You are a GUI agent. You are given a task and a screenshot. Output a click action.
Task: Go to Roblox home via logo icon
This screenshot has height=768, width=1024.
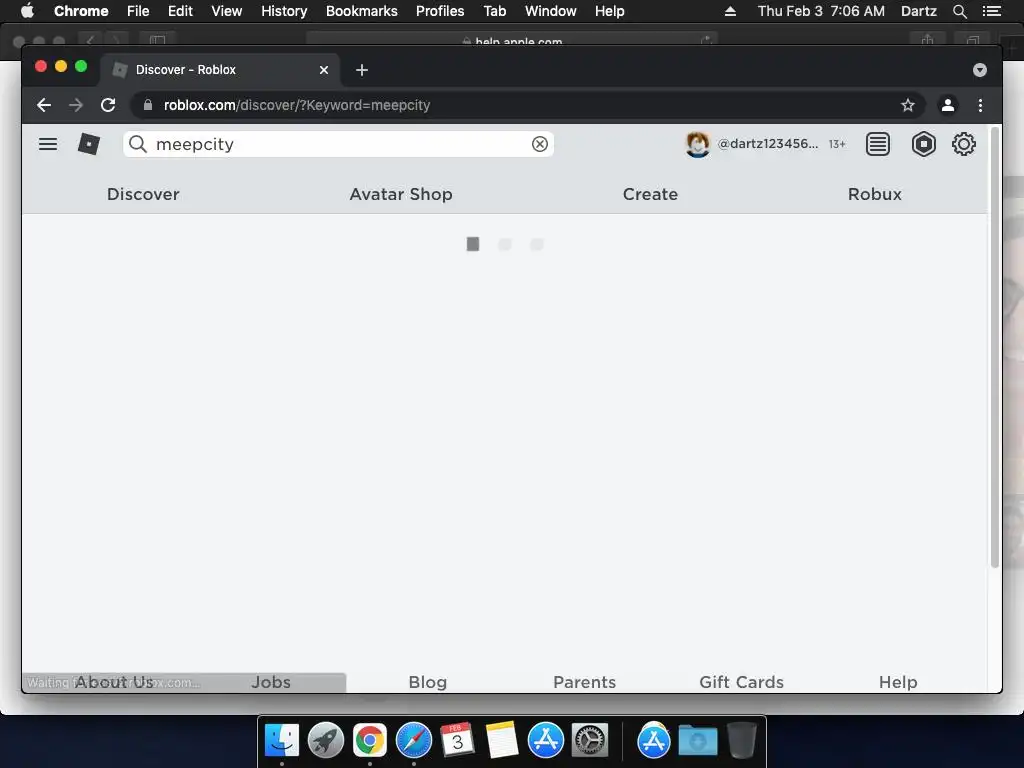coord(89,144)
